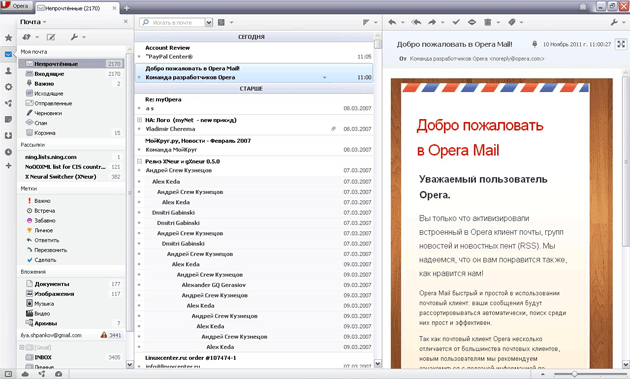The width and height of the screenshot is (630, 379).
Task: Open Opera Turbo icon in status bar
Action: pos(59,374)
